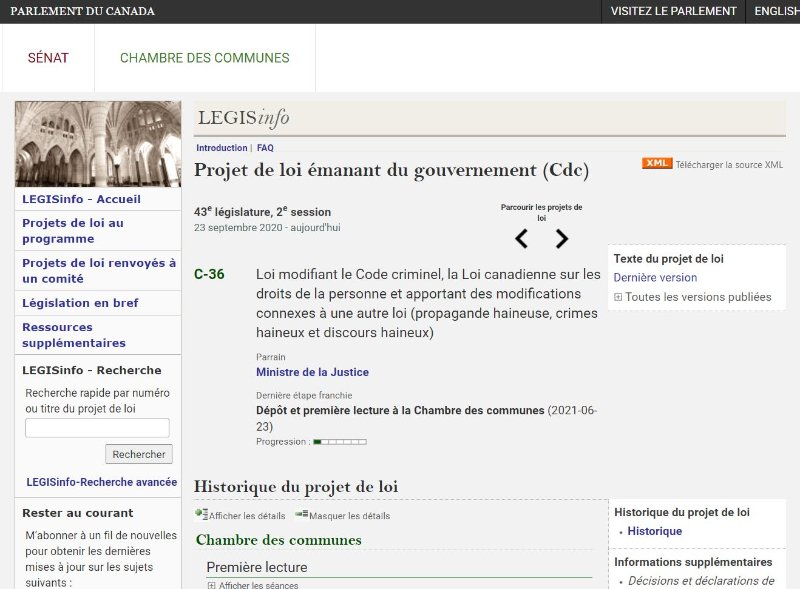Click the quick search input field

97,428
